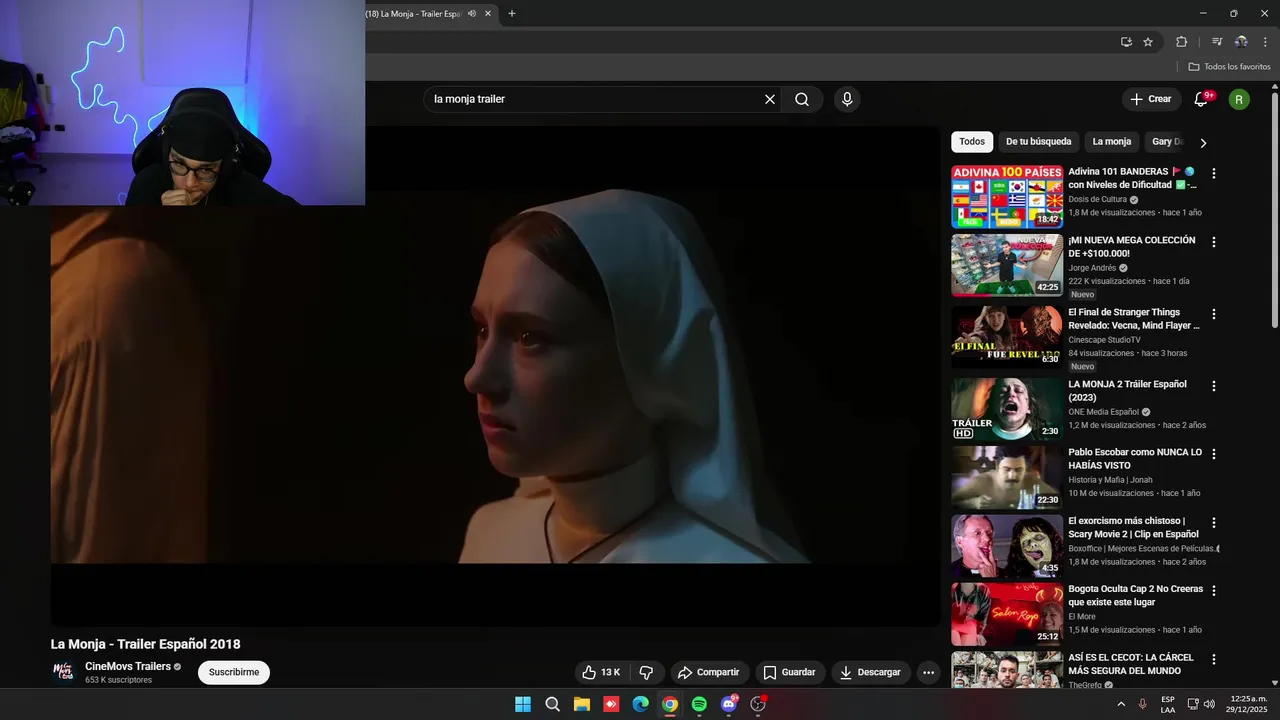The image size is (1280, 720).
Task: Open MI NUEVA MEGA COLECCIÓN thumbnail
Action: pos(1007,265)
